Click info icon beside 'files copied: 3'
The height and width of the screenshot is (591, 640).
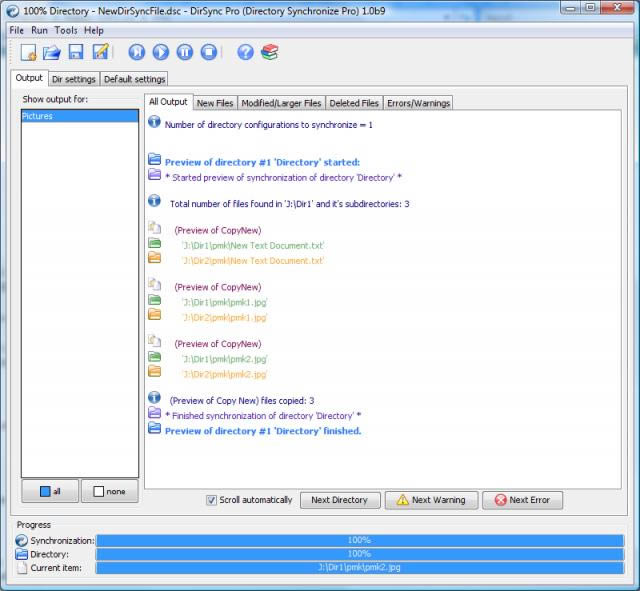[x=154, y=397]
